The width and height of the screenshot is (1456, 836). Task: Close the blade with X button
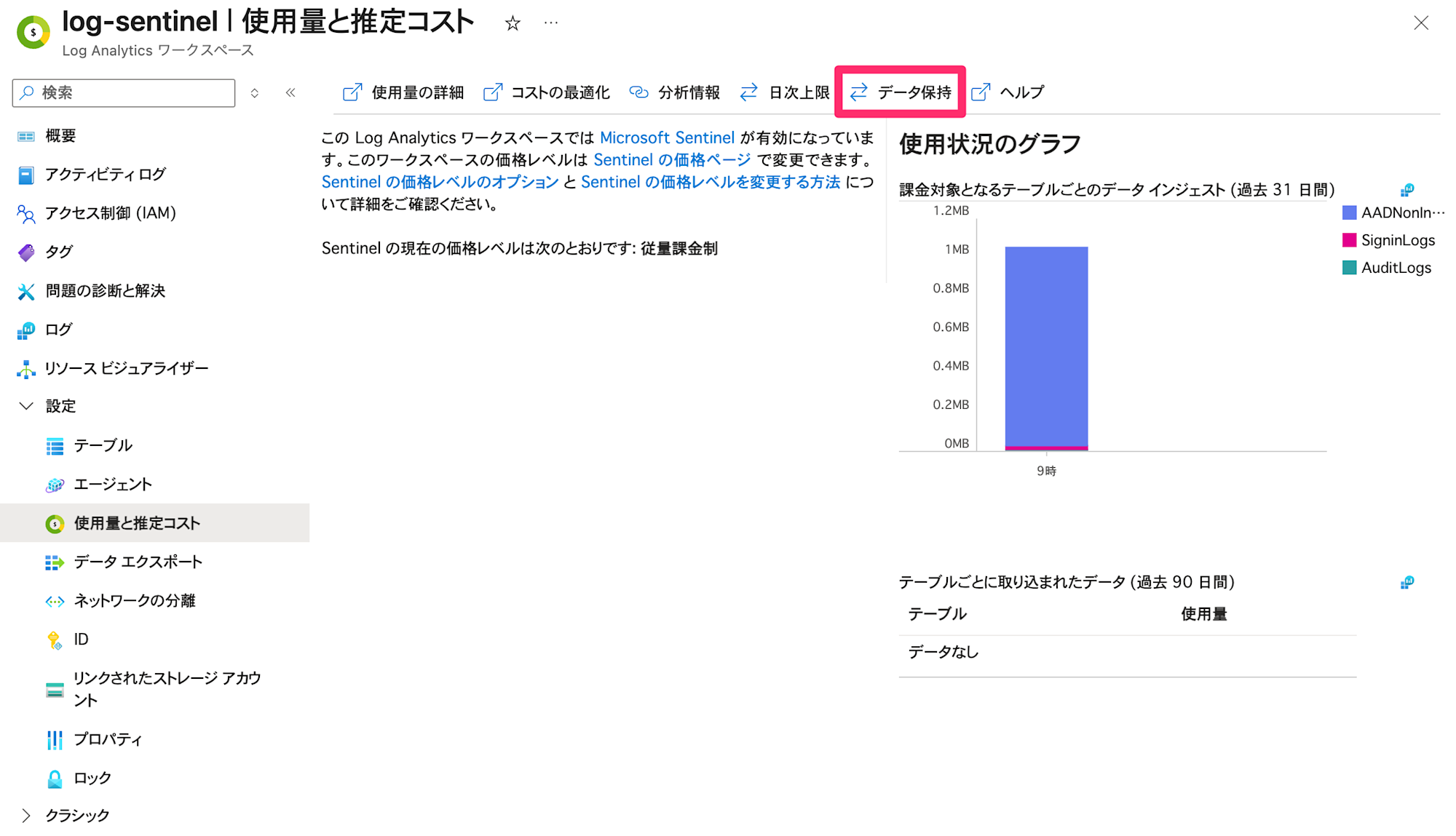(1421, 23)
